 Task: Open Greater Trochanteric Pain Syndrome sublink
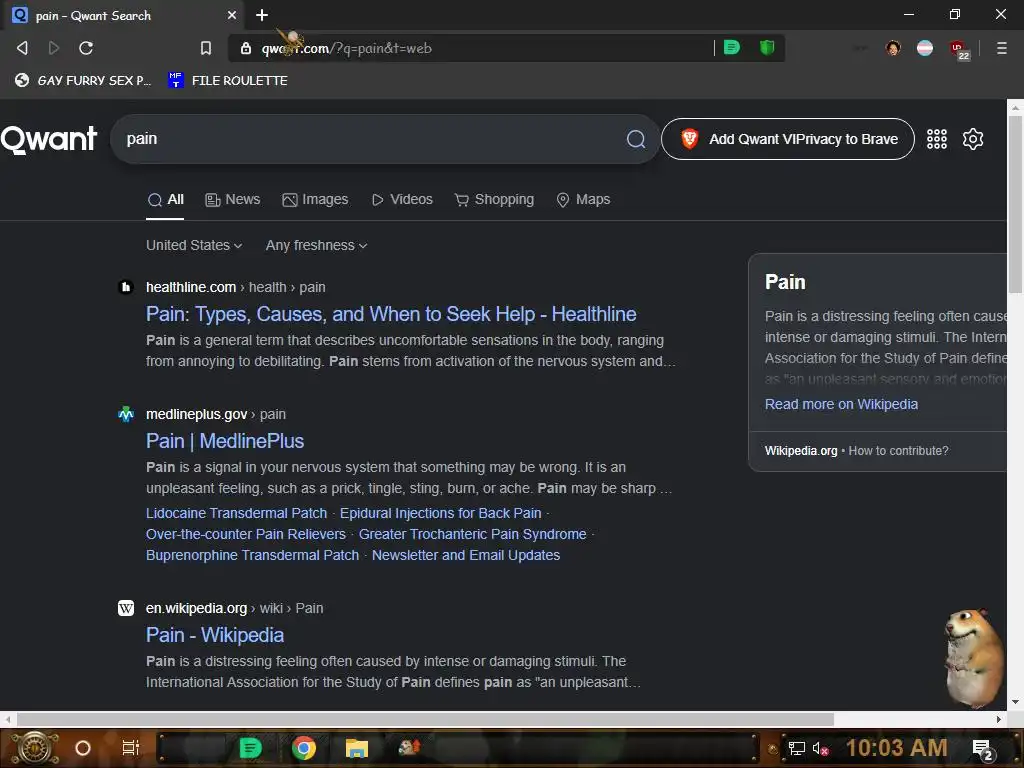coord(472,534)
